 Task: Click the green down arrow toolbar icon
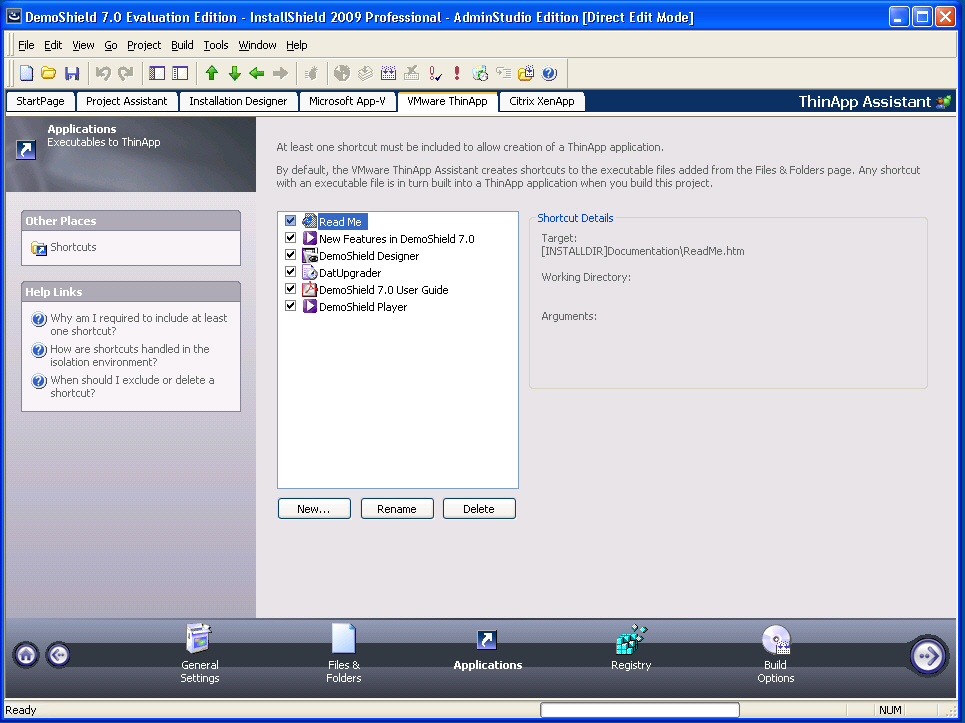(x=234, y=73)
